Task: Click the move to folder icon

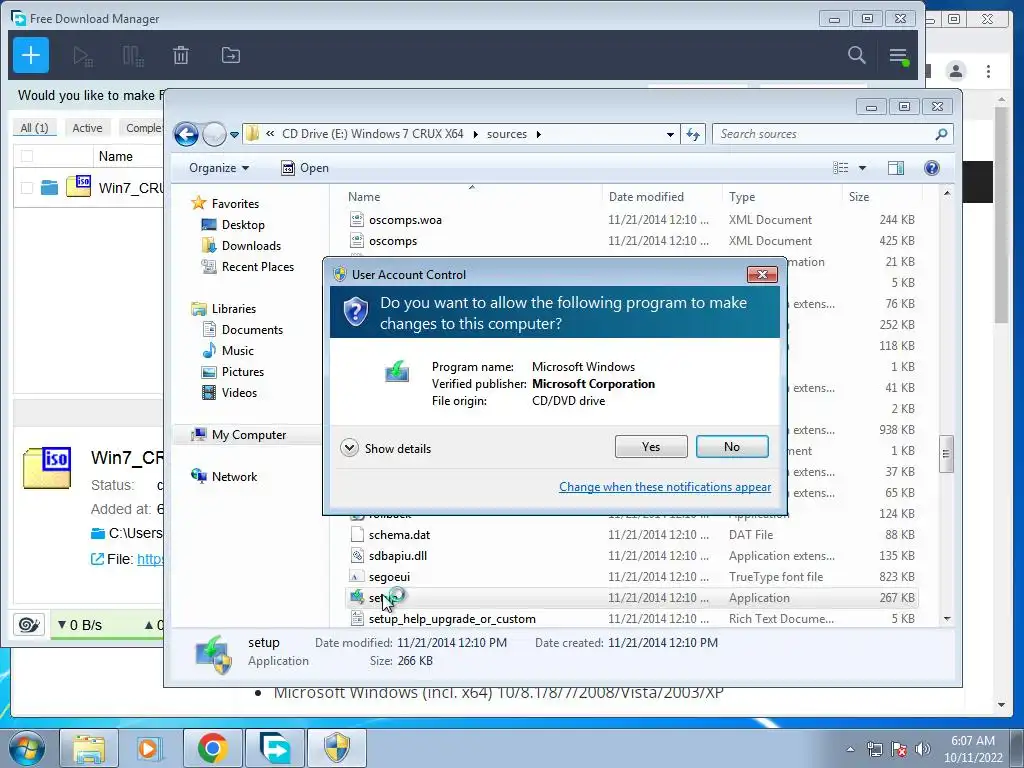Action: tap(231, 56)
